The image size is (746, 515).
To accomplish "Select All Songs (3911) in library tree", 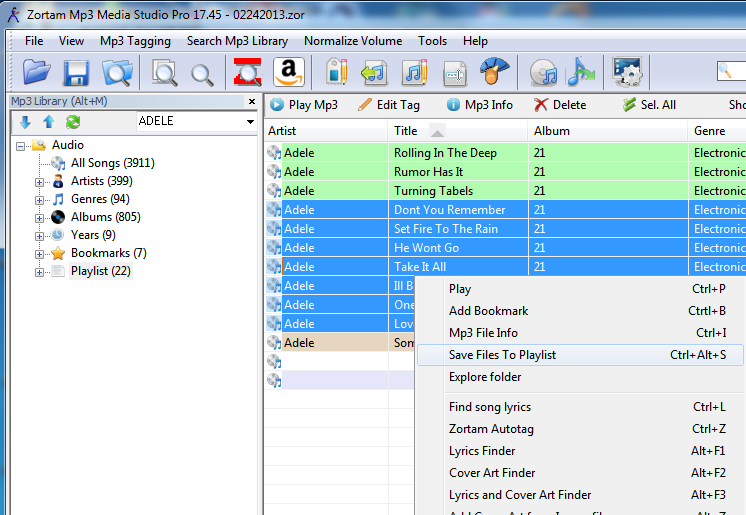I will pos(112,163).
